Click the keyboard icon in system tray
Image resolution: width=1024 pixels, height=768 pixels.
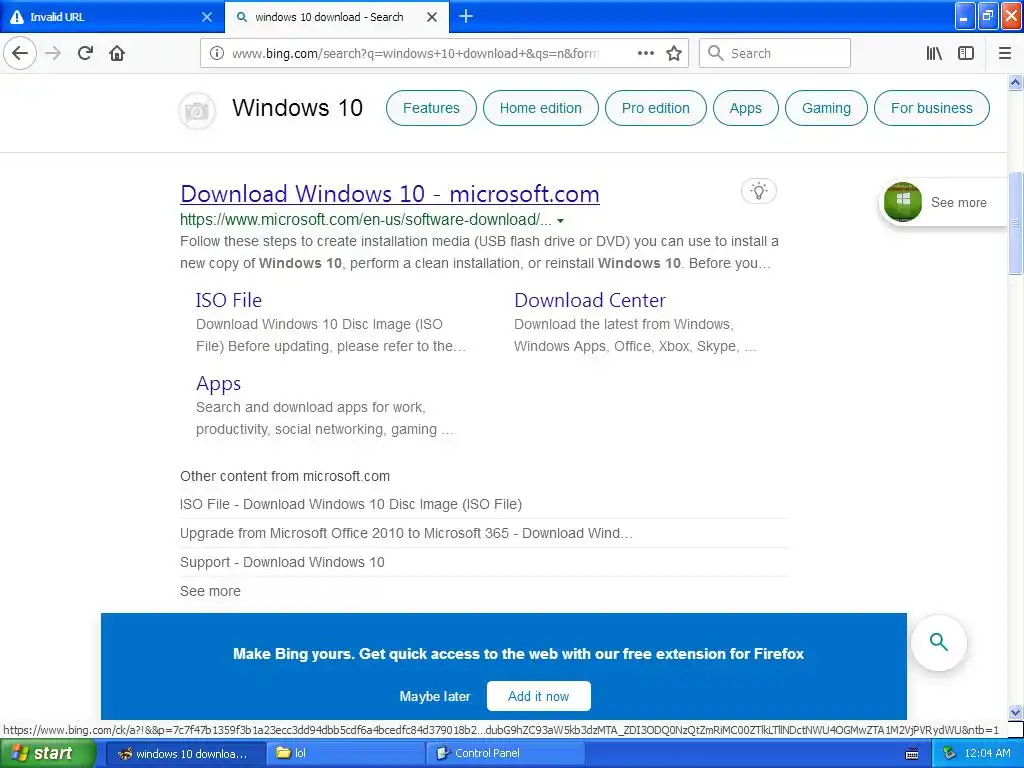(x=912, y=754)
